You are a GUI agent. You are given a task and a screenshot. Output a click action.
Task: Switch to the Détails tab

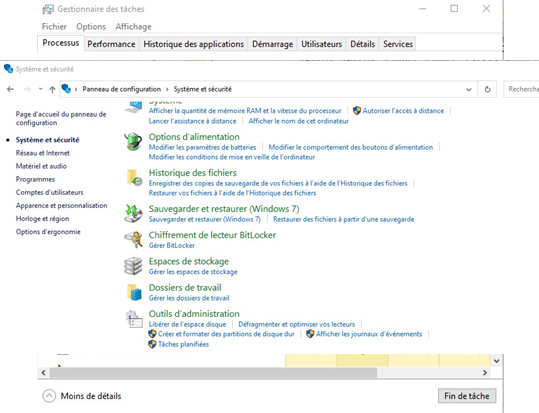[x=362, y=44]
